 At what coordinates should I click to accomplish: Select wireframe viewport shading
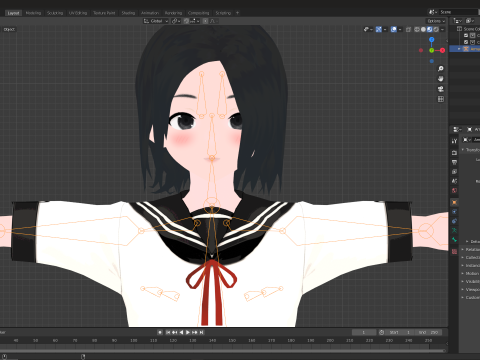(x=417, y=29)
